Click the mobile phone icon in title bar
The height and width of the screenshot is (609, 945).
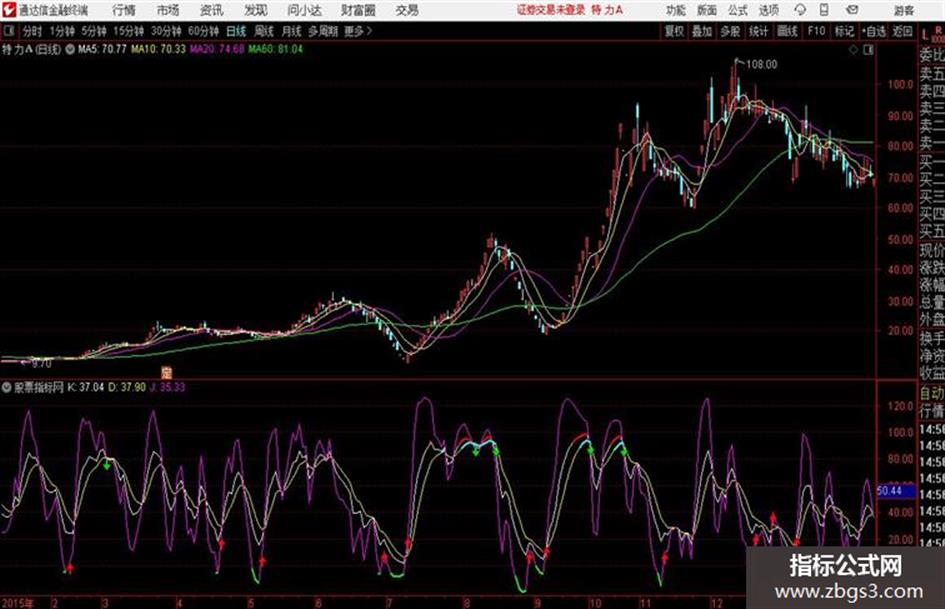tap(824, 10)
